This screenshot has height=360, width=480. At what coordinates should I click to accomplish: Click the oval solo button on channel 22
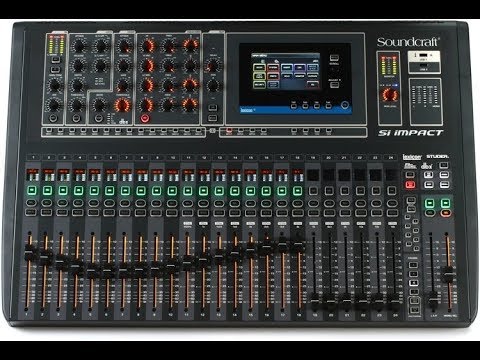click(x=360, y=203)
